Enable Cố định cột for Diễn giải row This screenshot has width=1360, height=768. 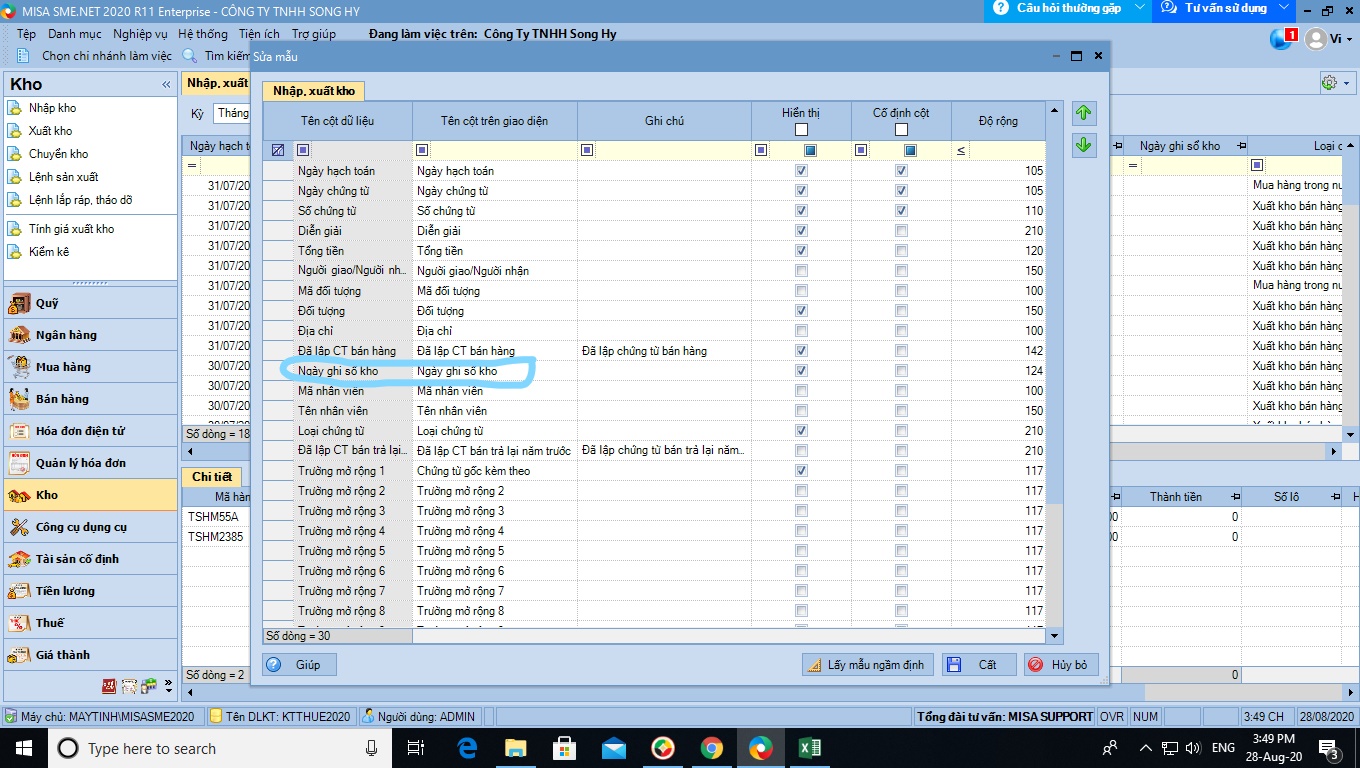[901, 231]
